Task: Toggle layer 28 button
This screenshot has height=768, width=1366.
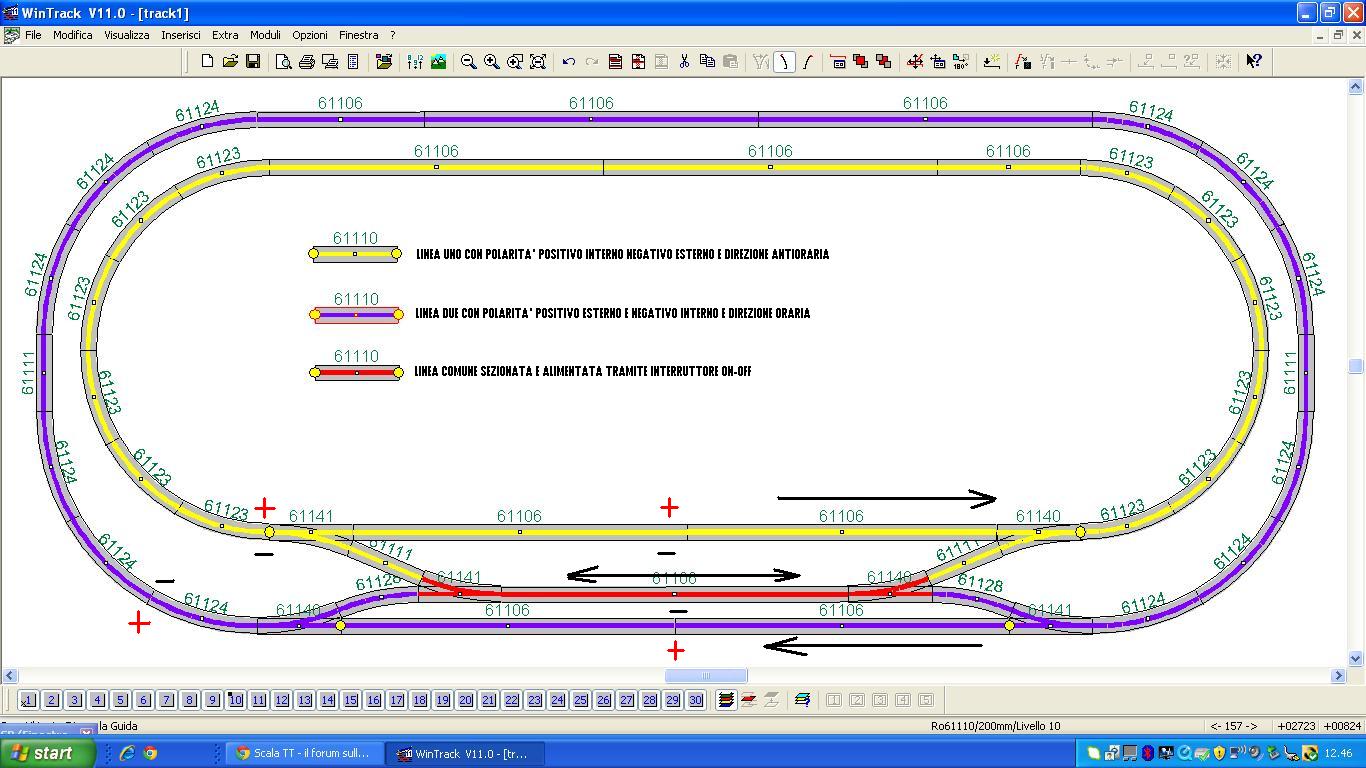Action: 649,700
